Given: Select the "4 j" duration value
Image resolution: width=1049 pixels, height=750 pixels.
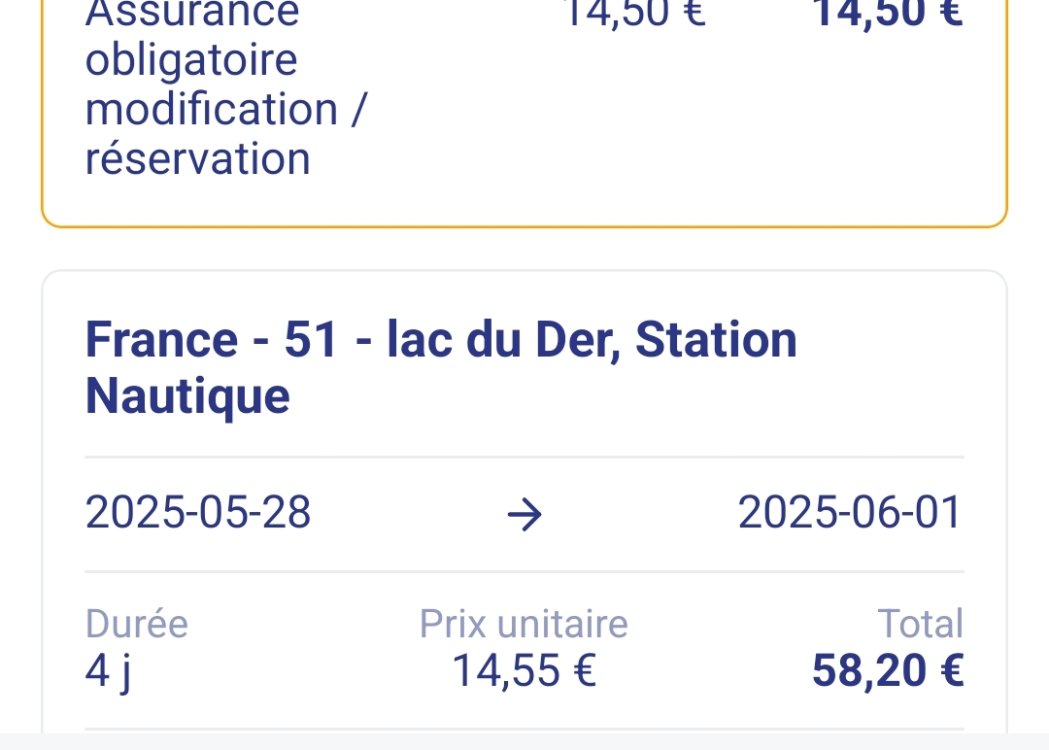Looking at the screenshot, I should coord(108,670).
